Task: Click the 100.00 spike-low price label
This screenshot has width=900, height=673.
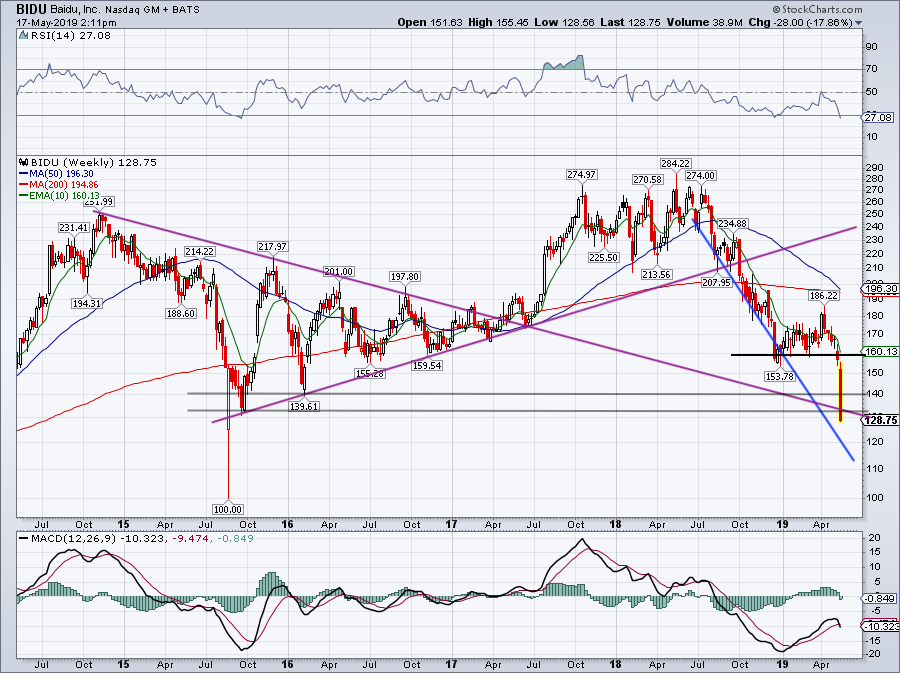Action: coord(228,509)
